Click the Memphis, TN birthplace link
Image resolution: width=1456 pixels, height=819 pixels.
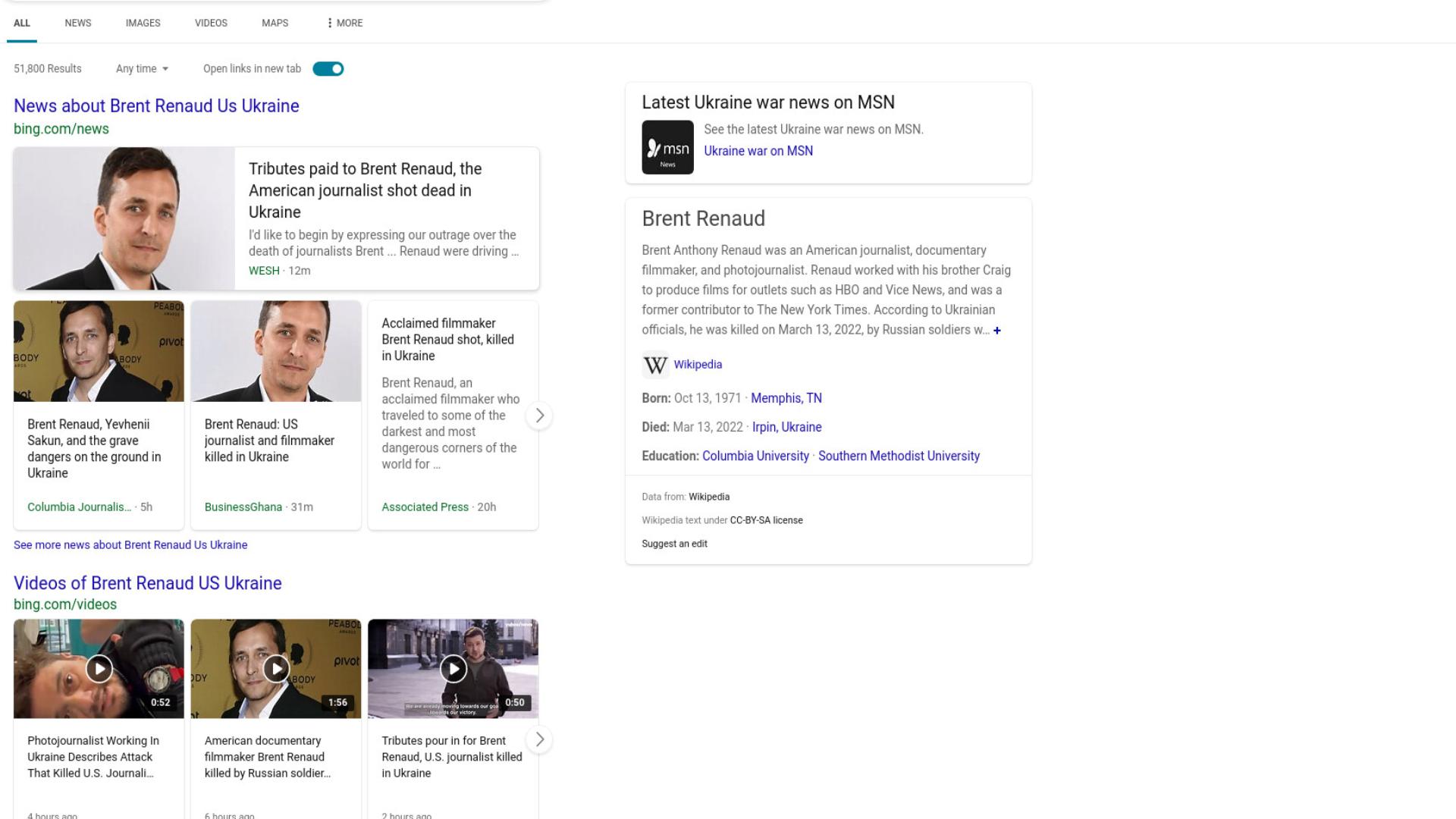click(786, 398)
